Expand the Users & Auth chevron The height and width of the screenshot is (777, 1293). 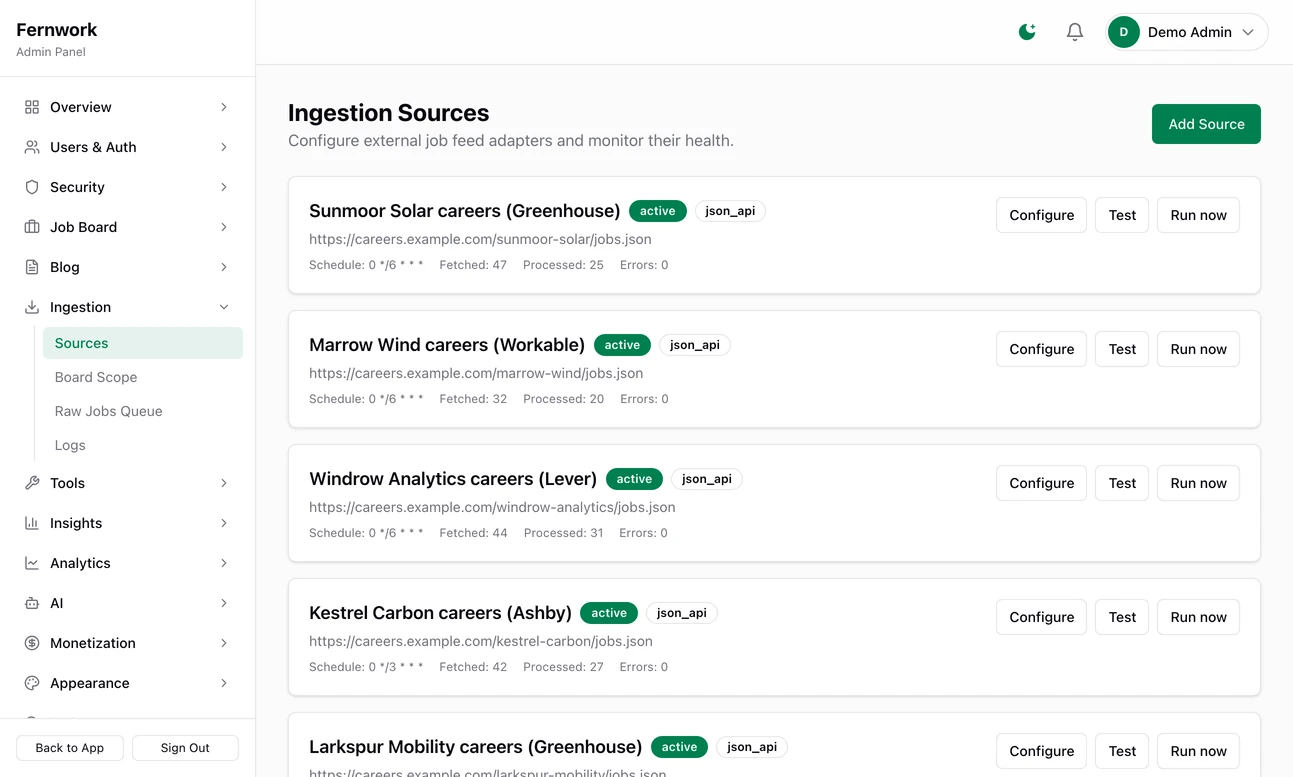click(224, 147)
